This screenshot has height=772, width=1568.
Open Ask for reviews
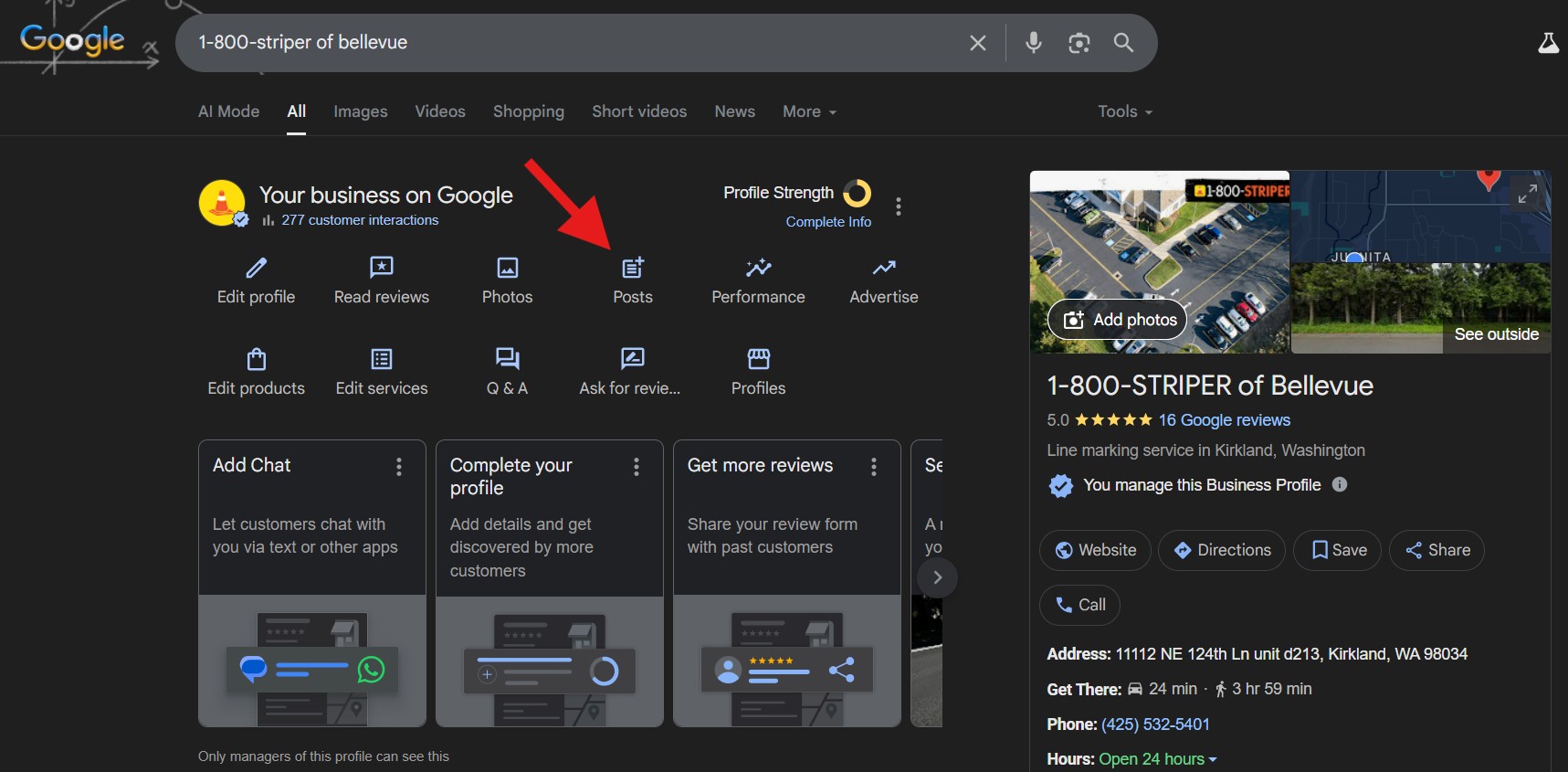pos(630,372)
